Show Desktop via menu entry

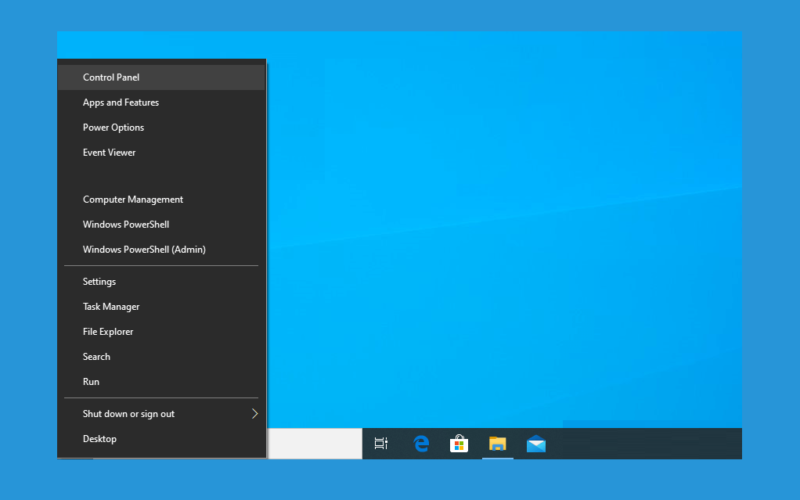pos(161,439)
